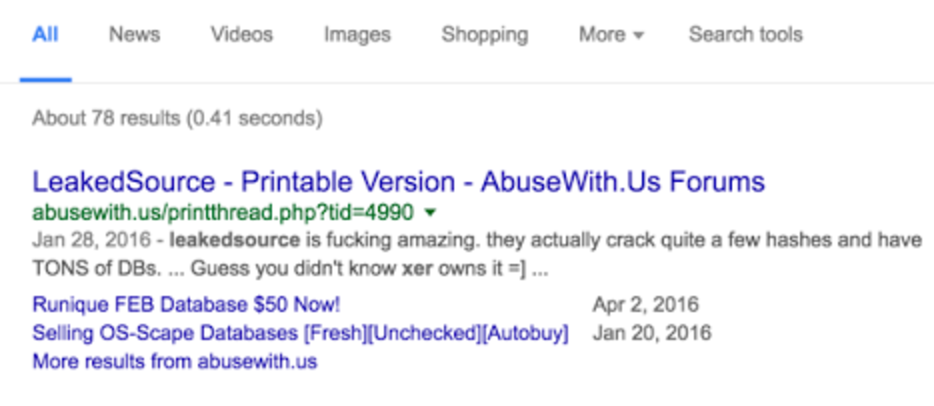
Task: Click the All results tab
Action: pyautogui.click(x=45, y=34)
